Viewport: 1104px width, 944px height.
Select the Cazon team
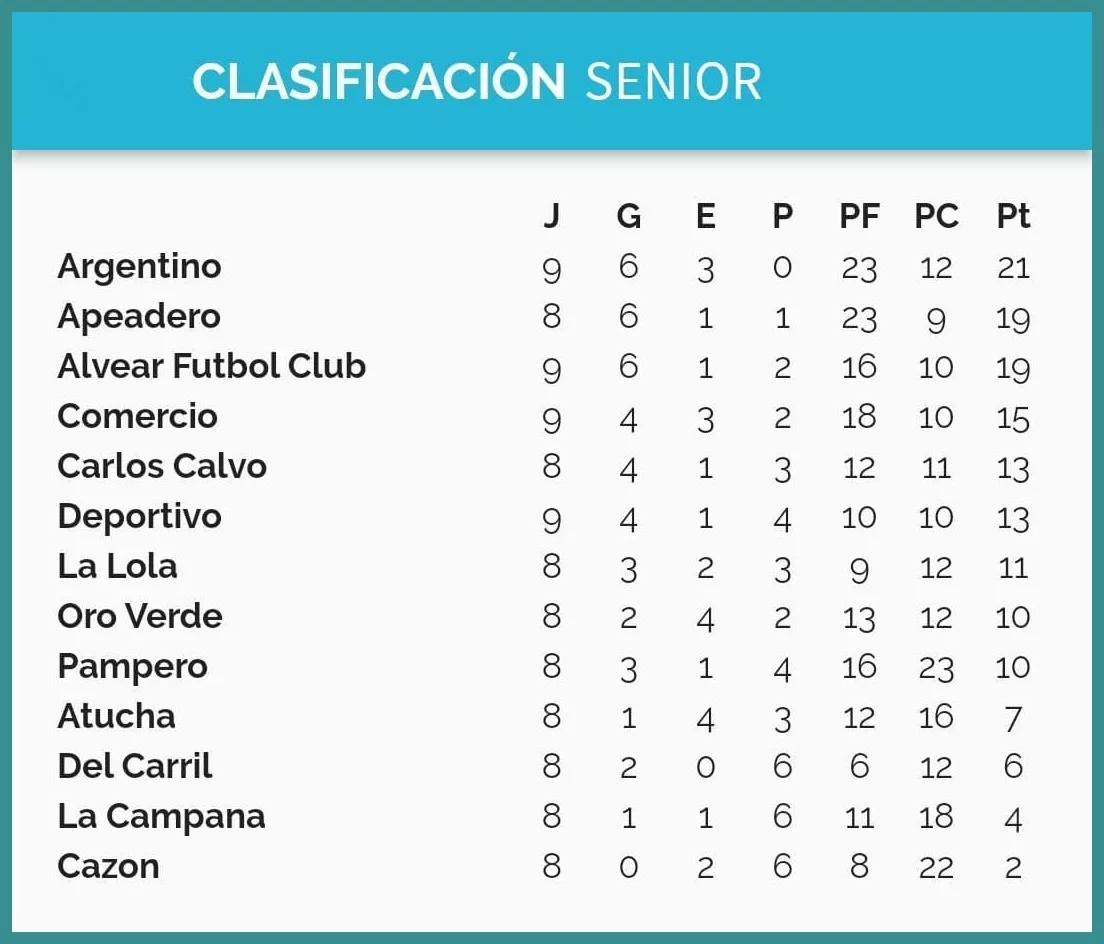pos(108,866)
